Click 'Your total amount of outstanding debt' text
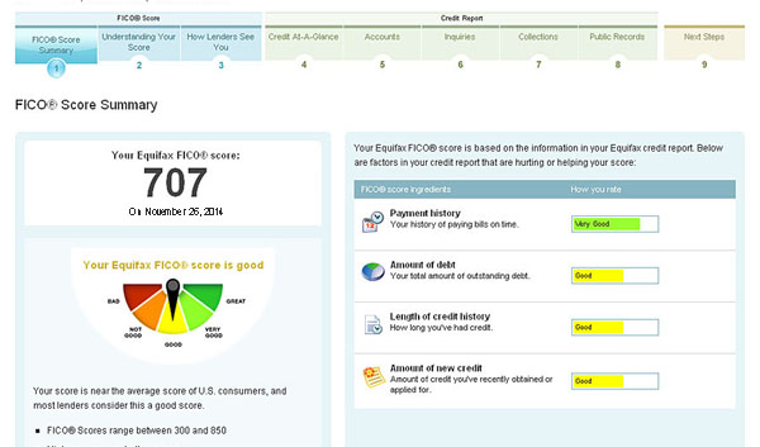This screenshot has width=760, height=447. [x=460, y=276]
